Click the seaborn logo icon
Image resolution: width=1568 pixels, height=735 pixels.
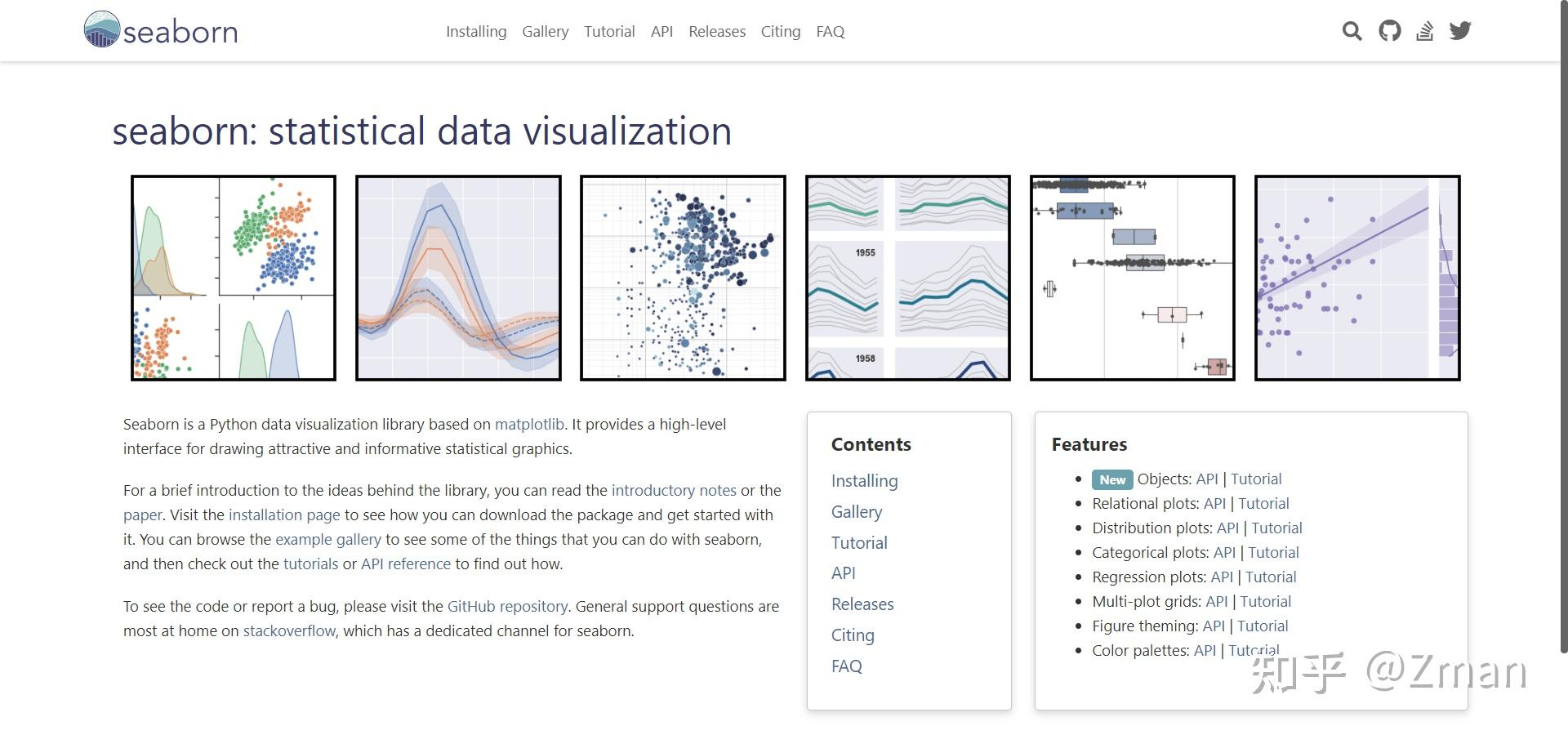pyautogui.click(x=102, y=30)
